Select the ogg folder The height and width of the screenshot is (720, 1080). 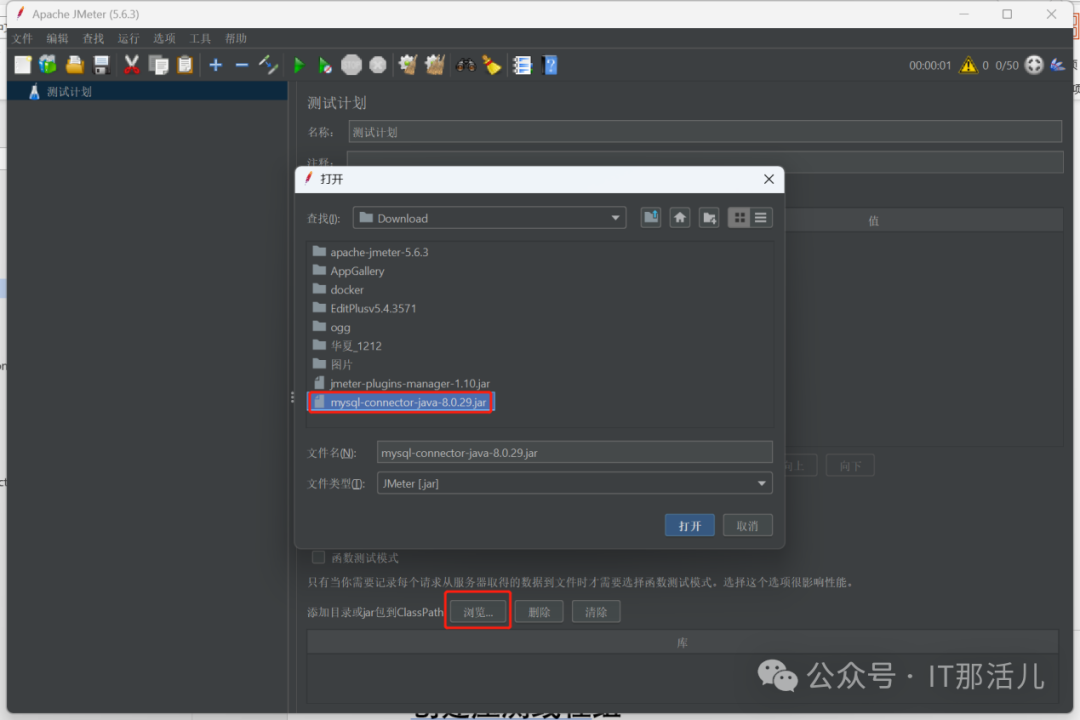pyautogui.click(x=332, y=327)
